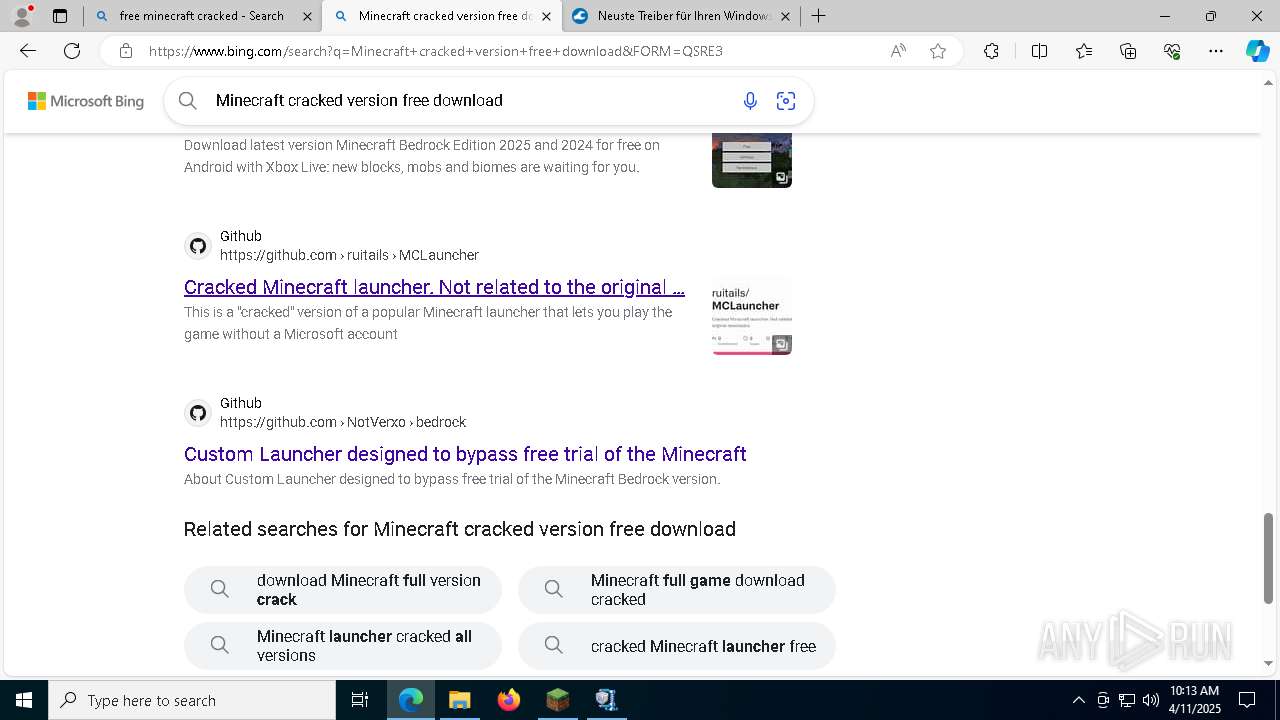This screenshot has width=1280, height=720.
Task: Open Microsoft Edge from taskbar
Action: 411,700
